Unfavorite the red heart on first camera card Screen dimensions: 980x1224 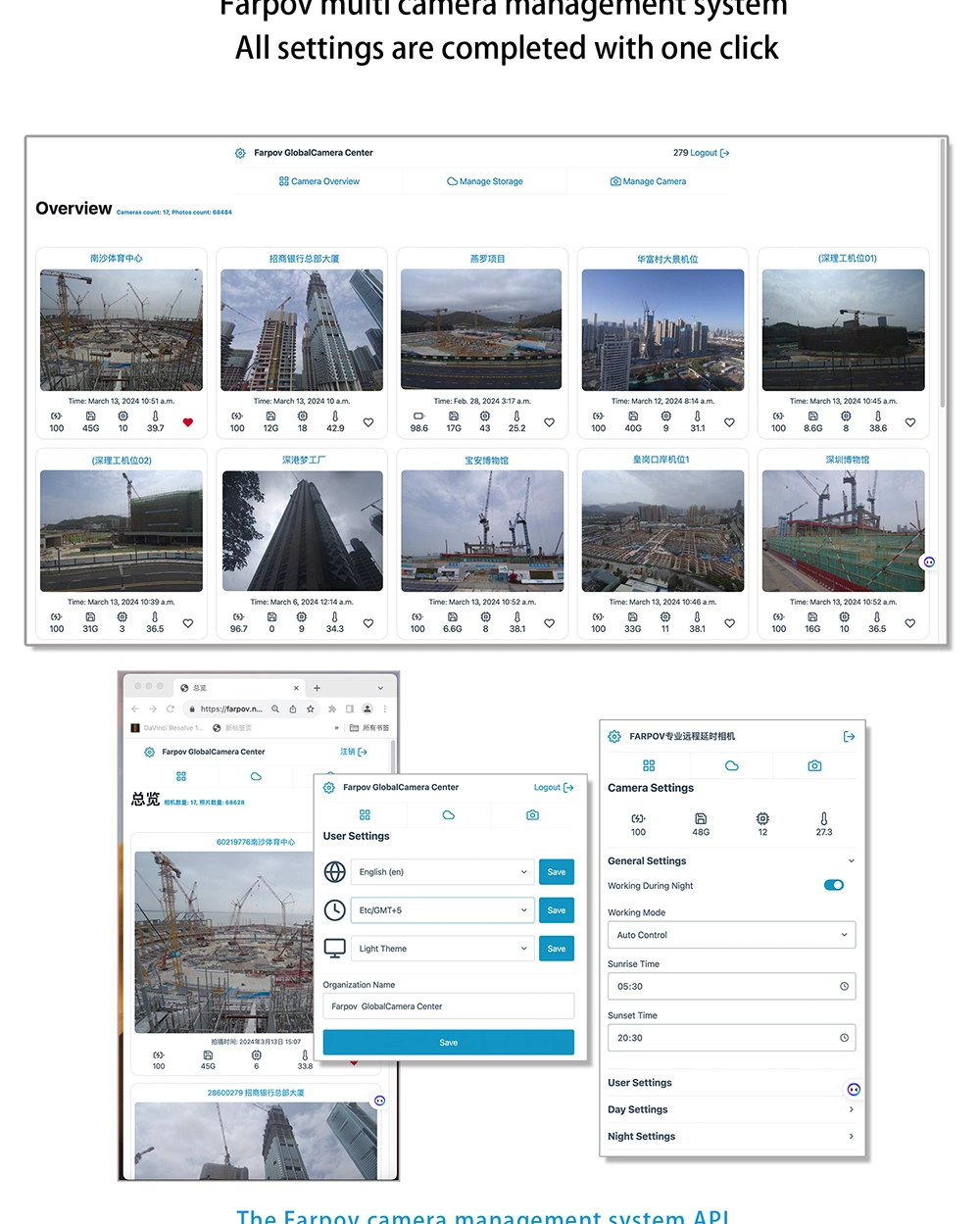[x=188, y=422]
